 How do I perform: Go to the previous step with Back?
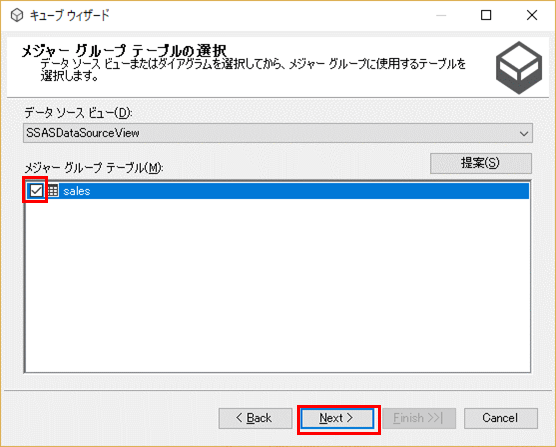(x=255, y=418)
